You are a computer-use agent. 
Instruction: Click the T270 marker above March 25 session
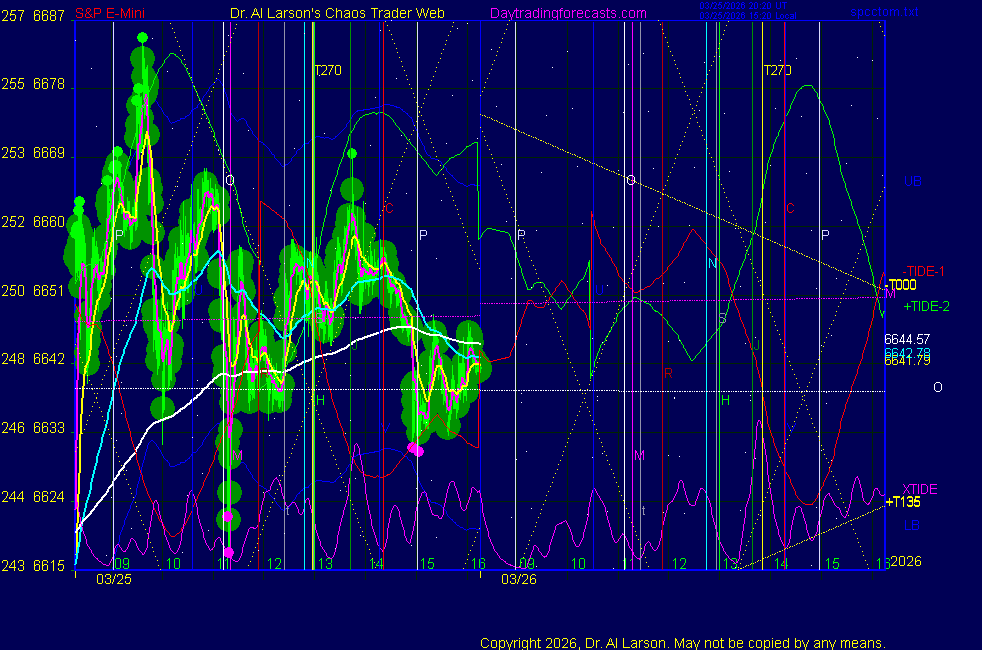(x=328, y=71)
